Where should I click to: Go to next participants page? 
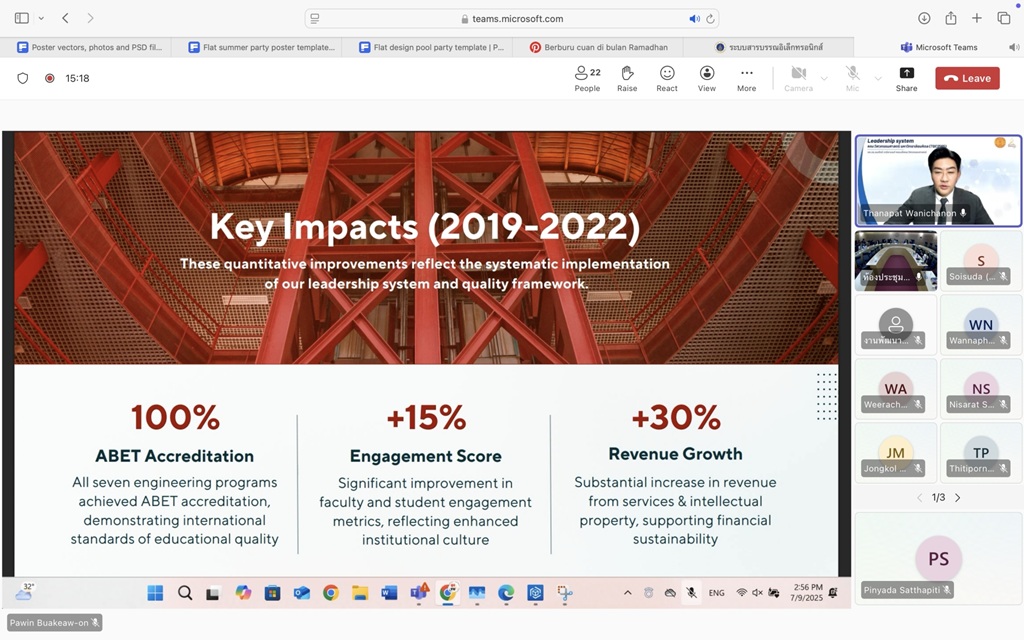(x=957, y=497)
